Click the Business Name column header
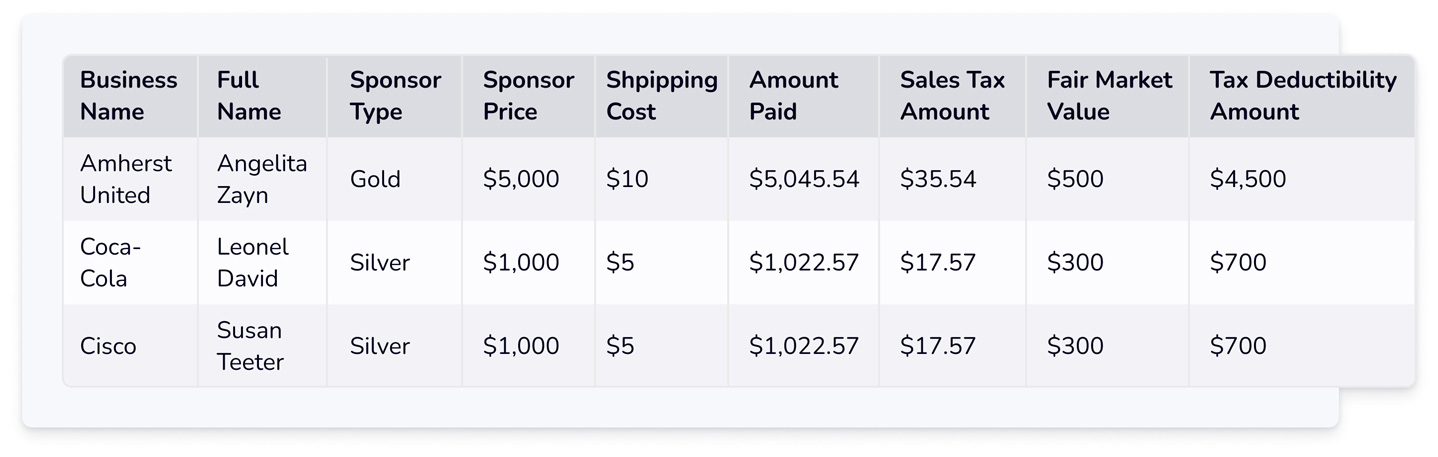1438x457 pixels. click(x=128, y=96)
